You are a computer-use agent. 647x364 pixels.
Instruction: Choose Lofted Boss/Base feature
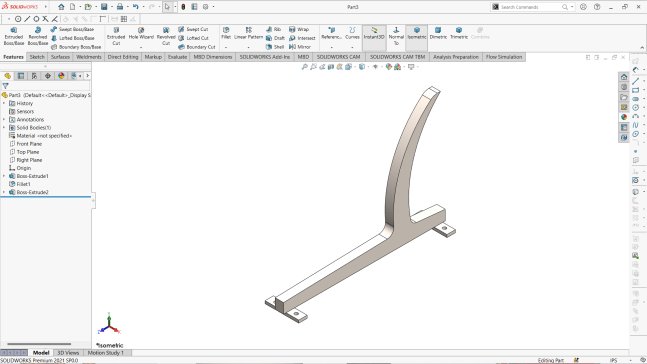pyautogui.click(x=72, y=38)
